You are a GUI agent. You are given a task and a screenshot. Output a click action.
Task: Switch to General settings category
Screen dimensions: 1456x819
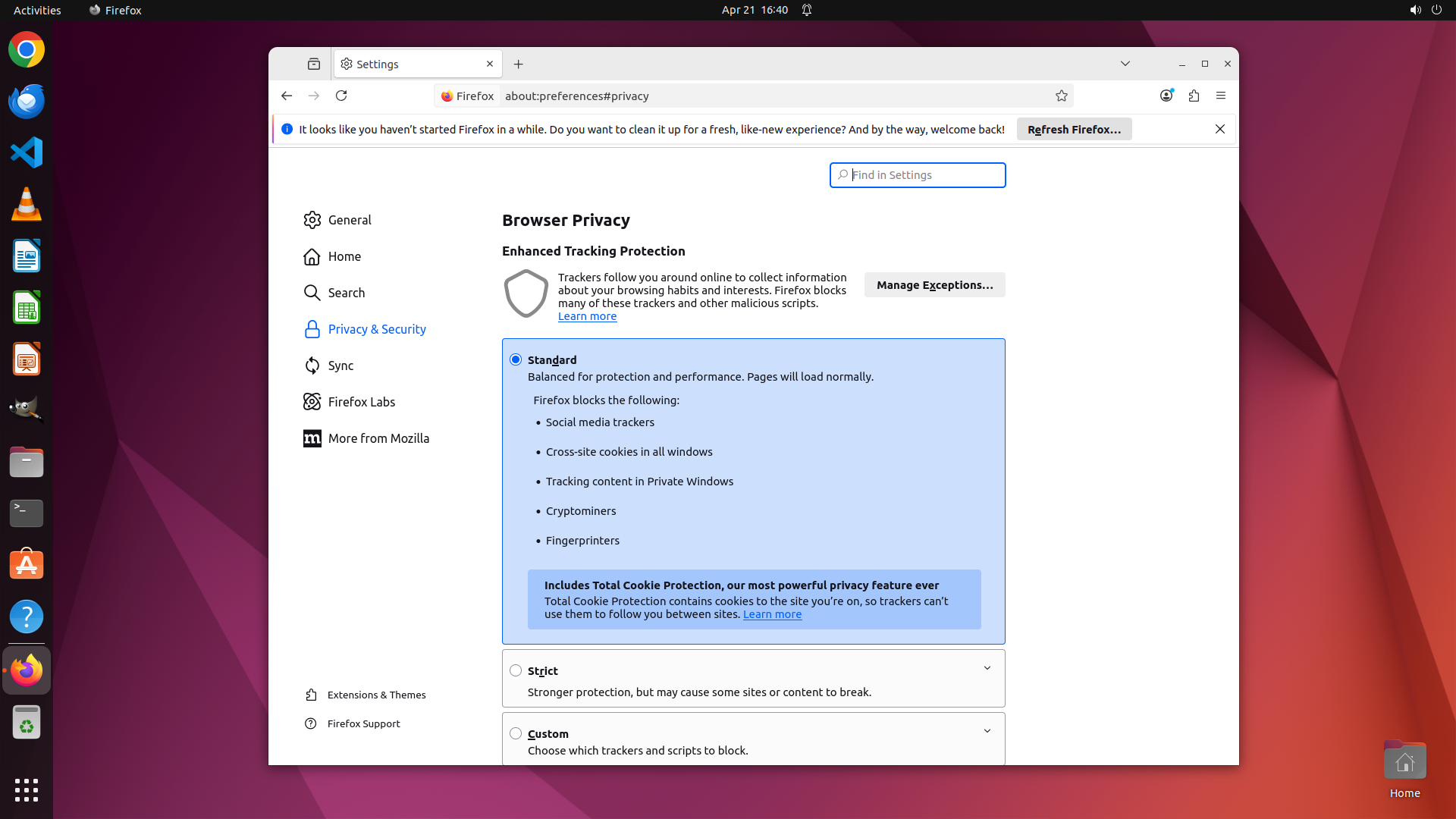click(350, 220)
